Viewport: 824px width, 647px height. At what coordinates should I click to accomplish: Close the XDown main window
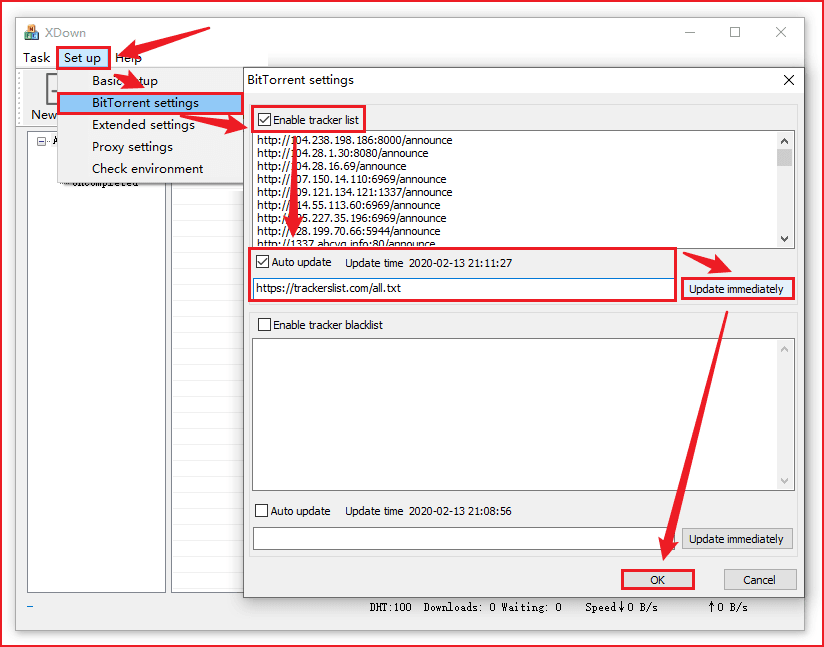(781, 32)
